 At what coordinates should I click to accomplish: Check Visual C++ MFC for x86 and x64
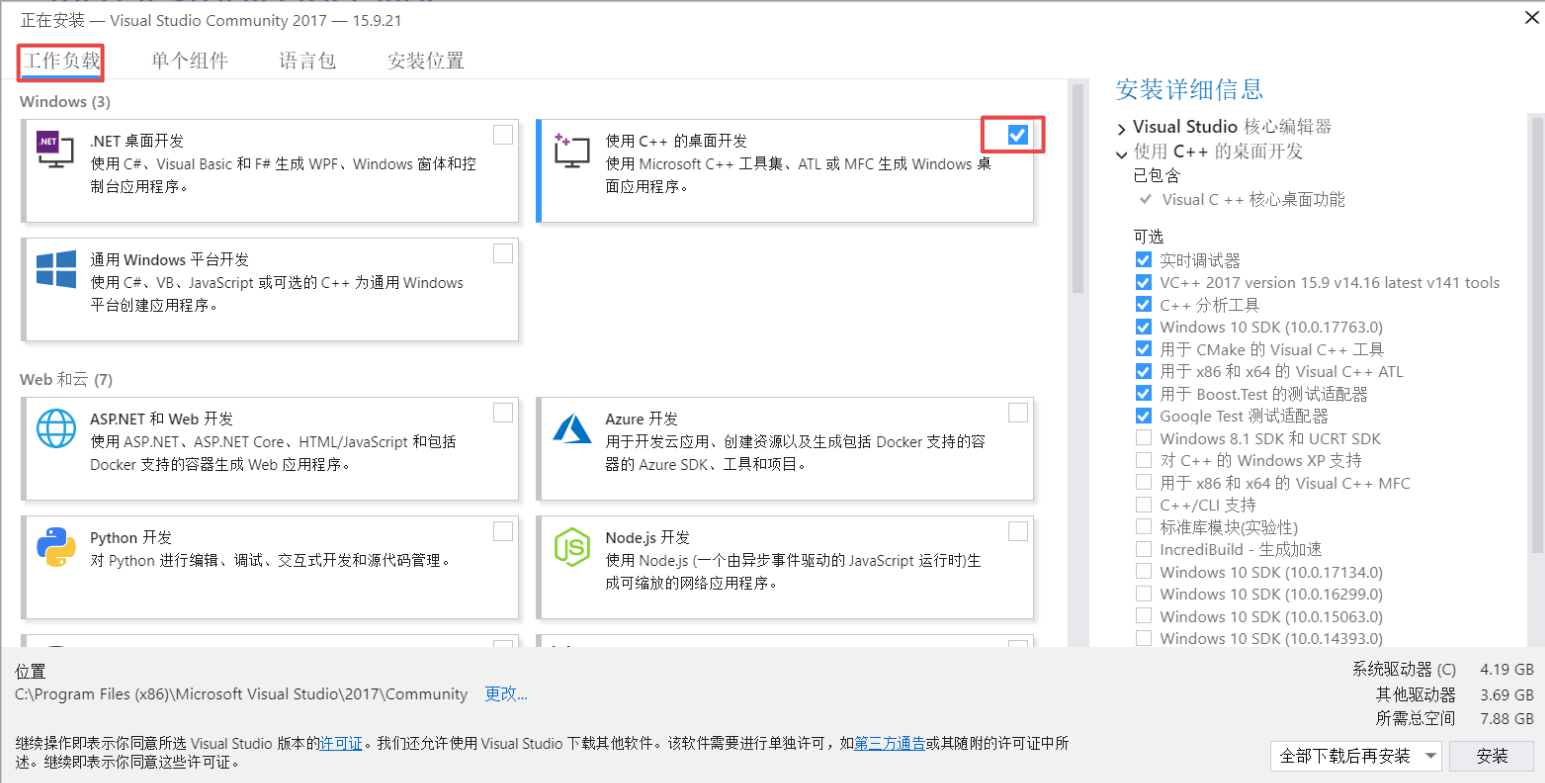[1143, 483]
